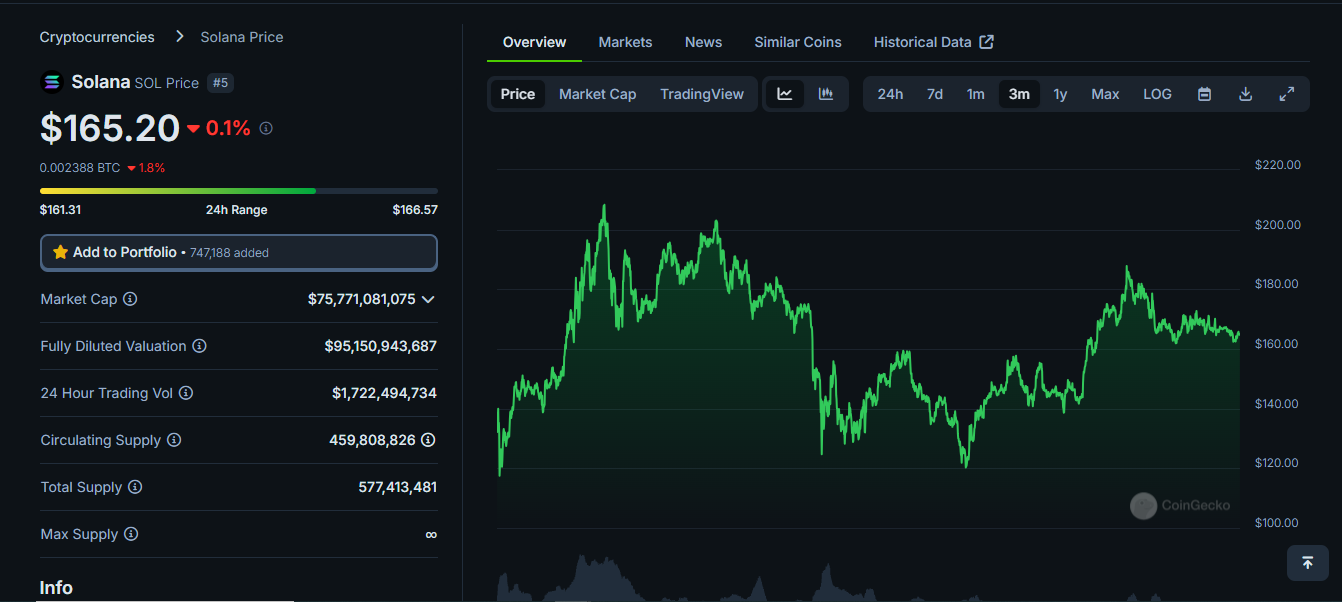Click the 24h Range progress bar
The height and width of the screenshot is (602, 1342).
(238, 190)
